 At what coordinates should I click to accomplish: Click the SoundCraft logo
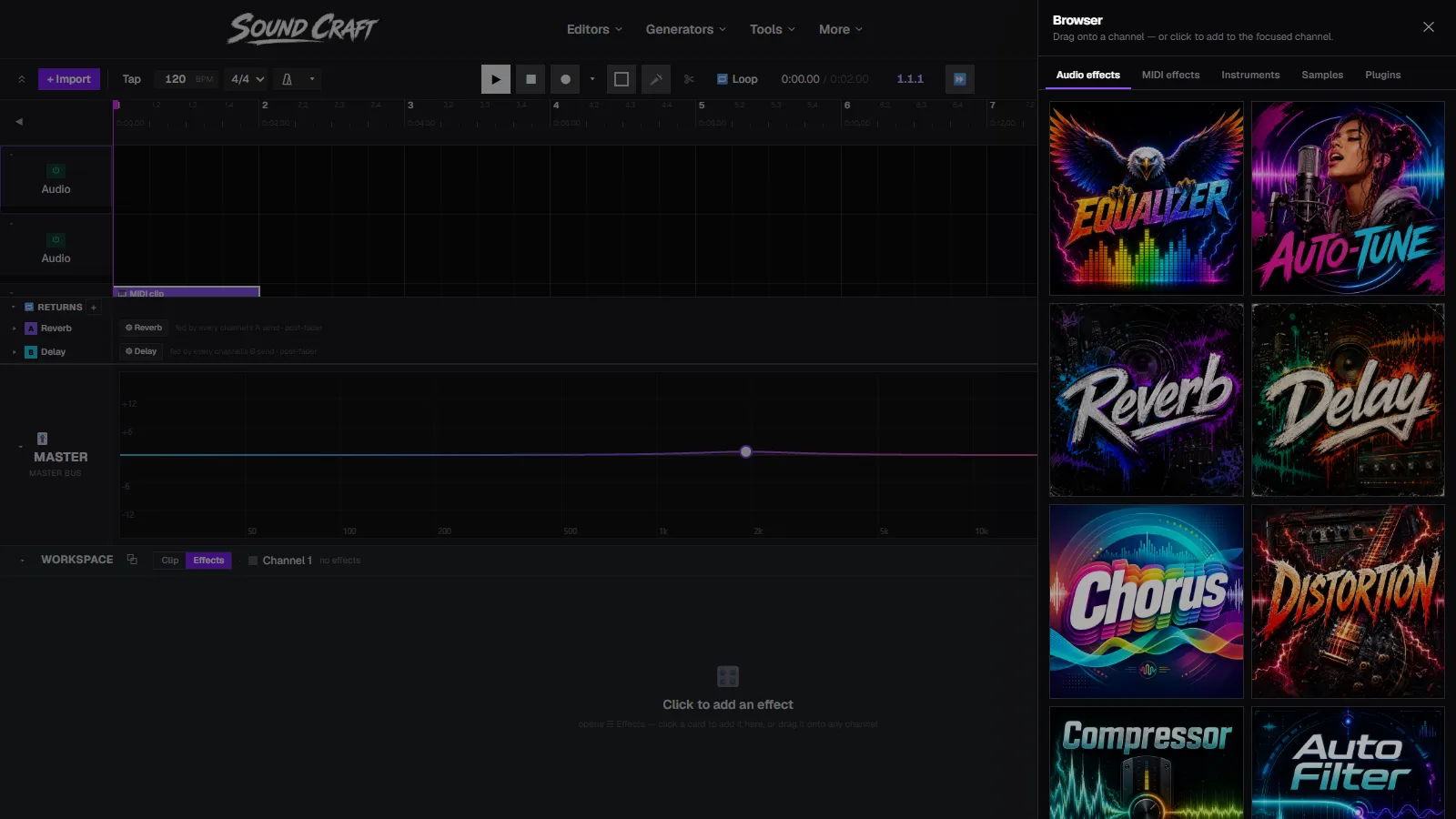302,28
